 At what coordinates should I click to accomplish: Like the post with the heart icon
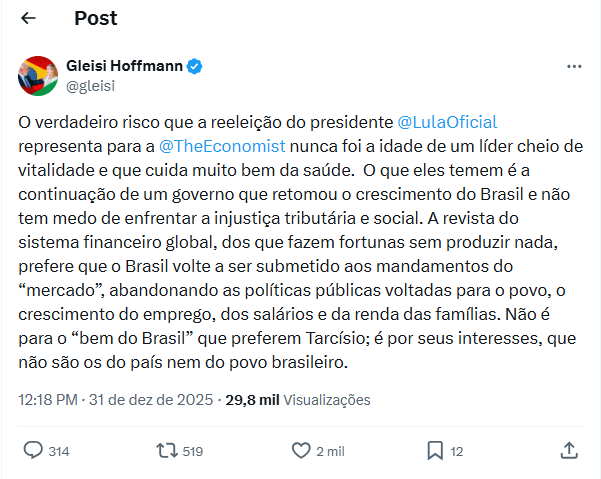point(300,451)
